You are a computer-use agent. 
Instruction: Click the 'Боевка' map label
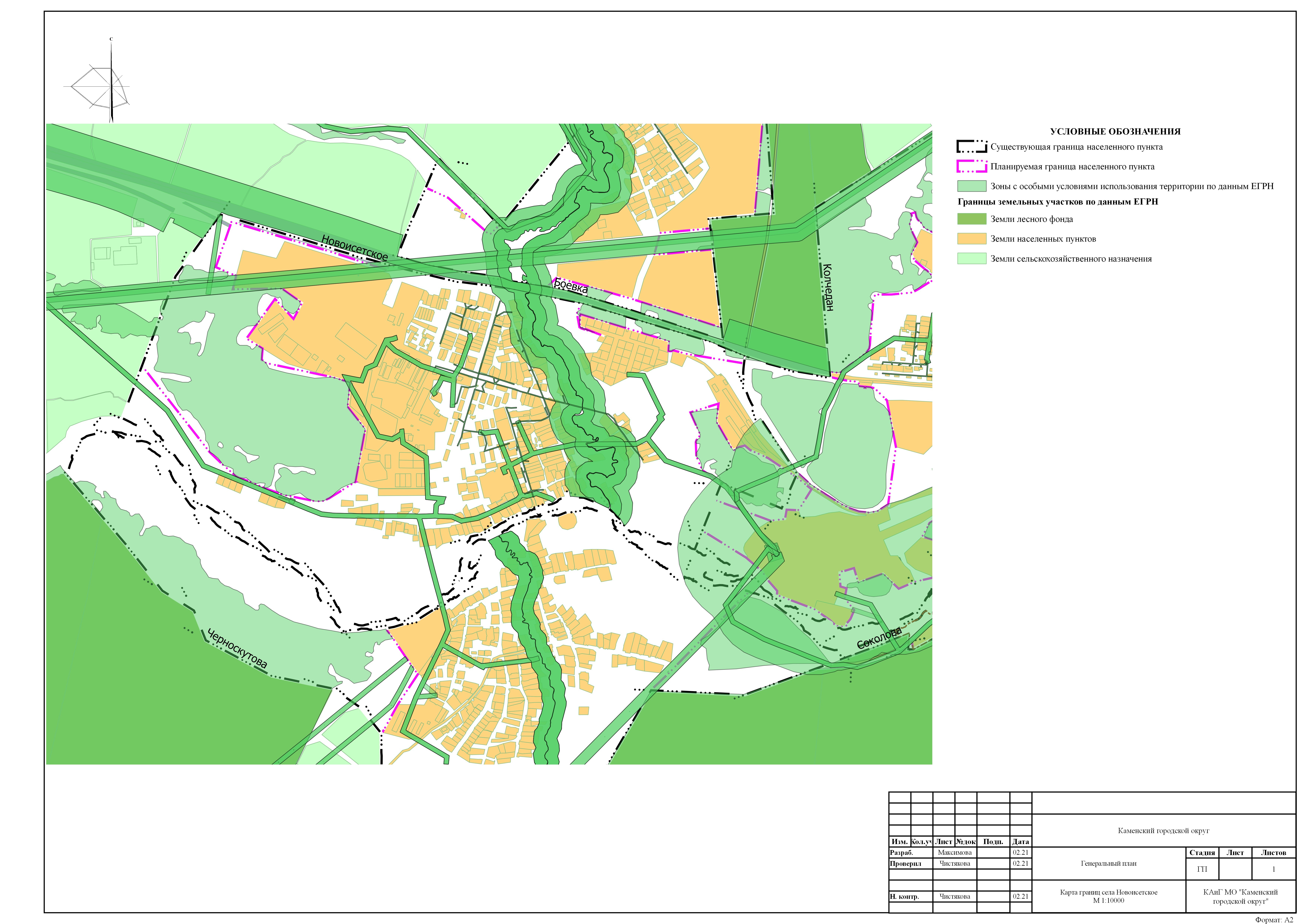[571, 286]
